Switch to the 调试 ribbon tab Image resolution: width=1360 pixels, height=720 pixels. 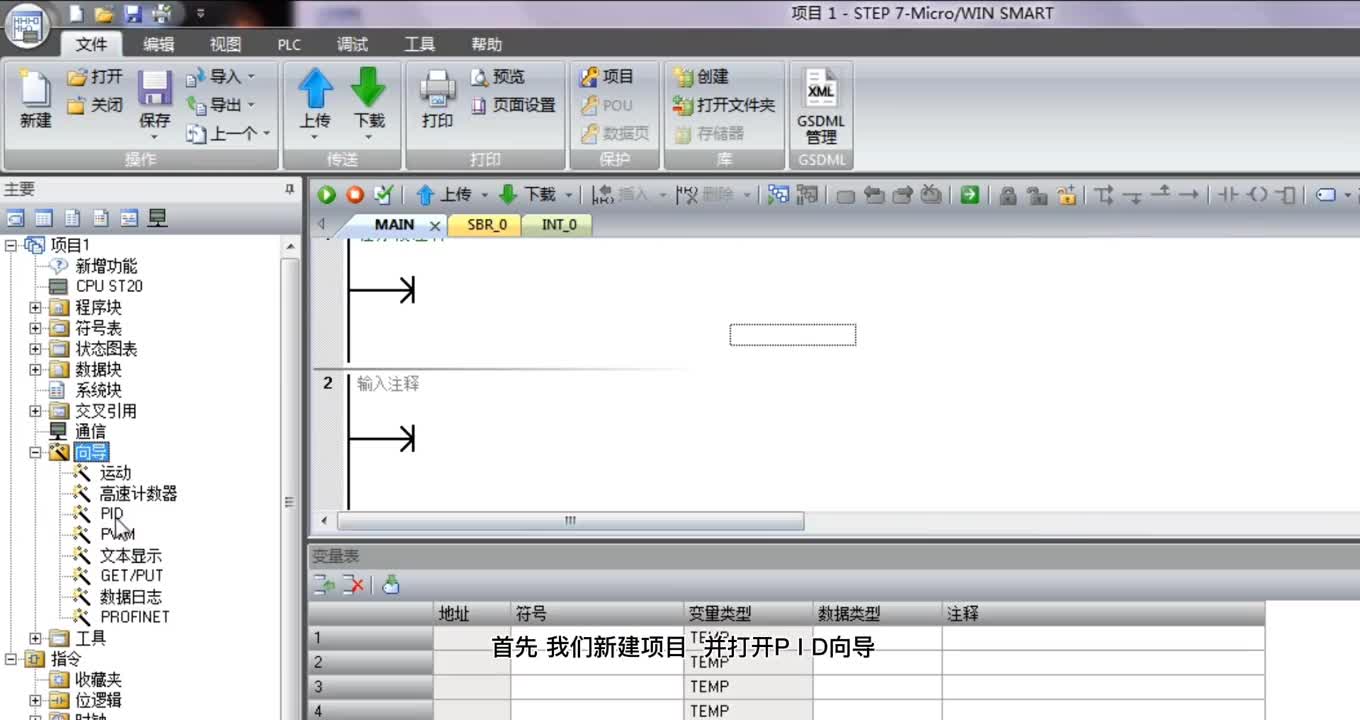352,44
